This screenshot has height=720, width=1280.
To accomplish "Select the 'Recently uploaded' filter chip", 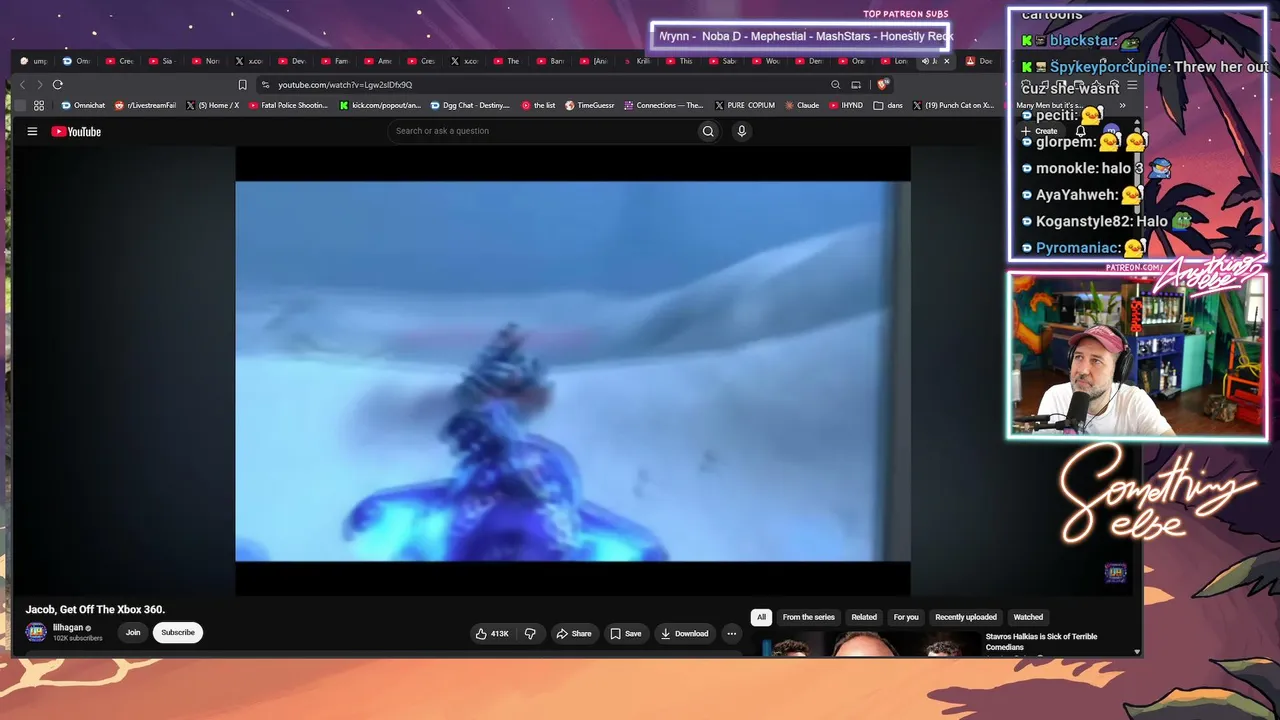I will pos(966,617).
